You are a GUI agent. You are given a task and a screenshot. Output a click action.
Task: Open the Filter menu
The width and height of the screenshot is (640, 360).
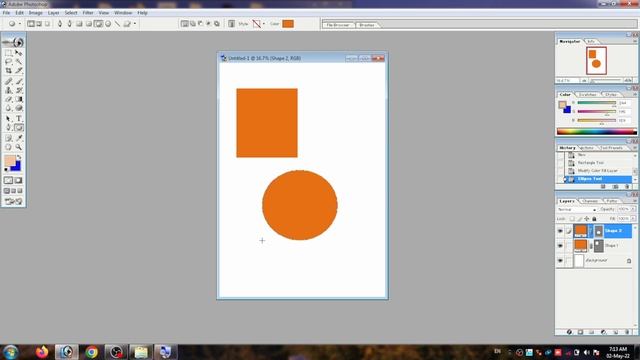[x=88, y=13]
